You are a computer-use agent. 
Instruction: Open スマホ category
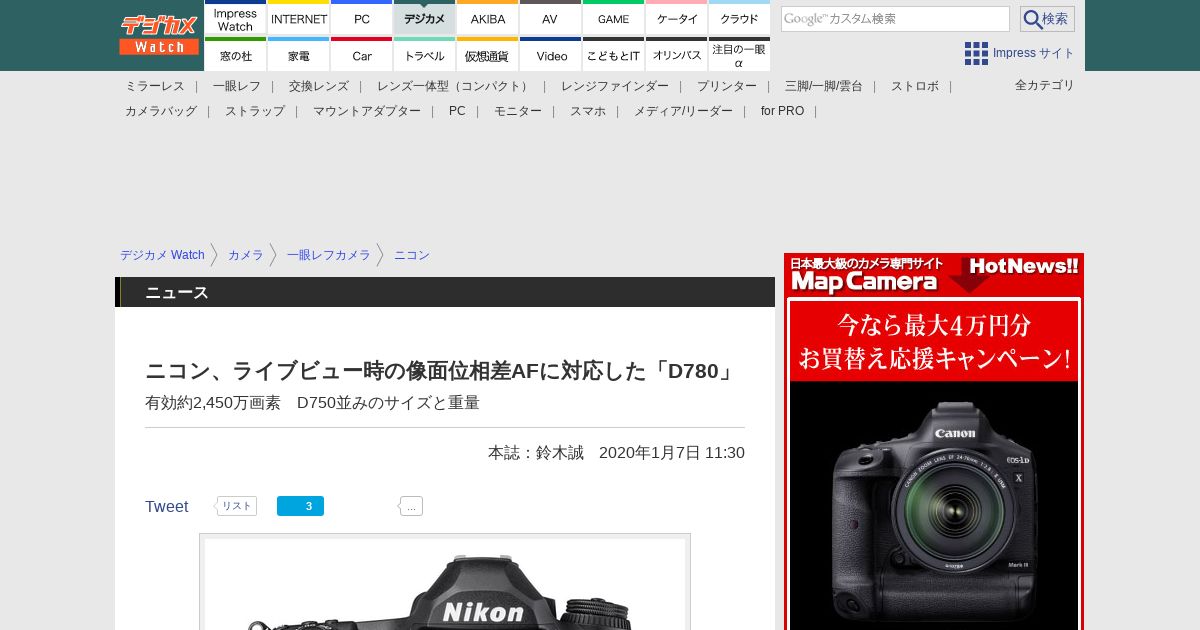pos(588,111)
